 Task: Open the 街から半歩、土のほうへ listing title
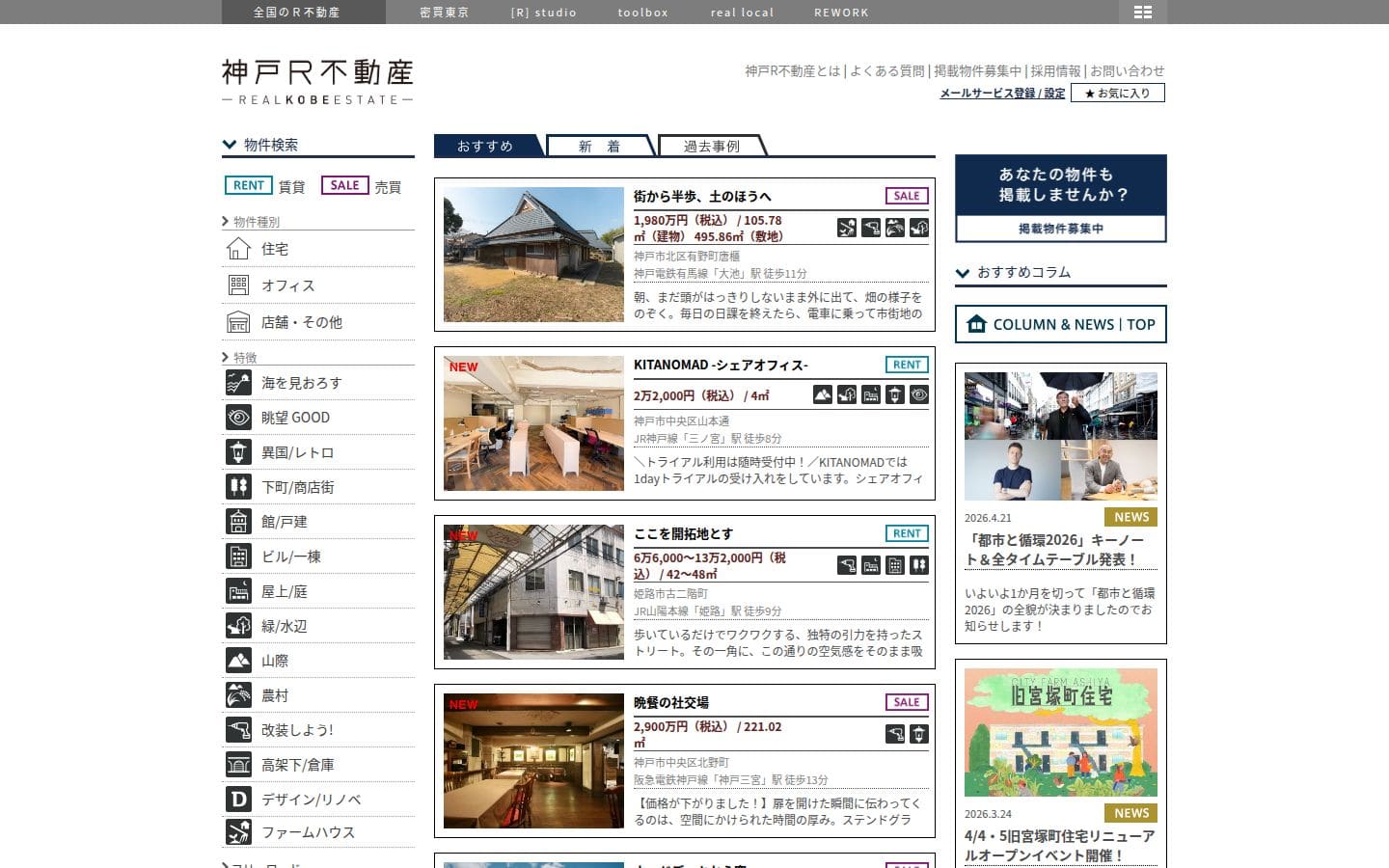point(702,196)
